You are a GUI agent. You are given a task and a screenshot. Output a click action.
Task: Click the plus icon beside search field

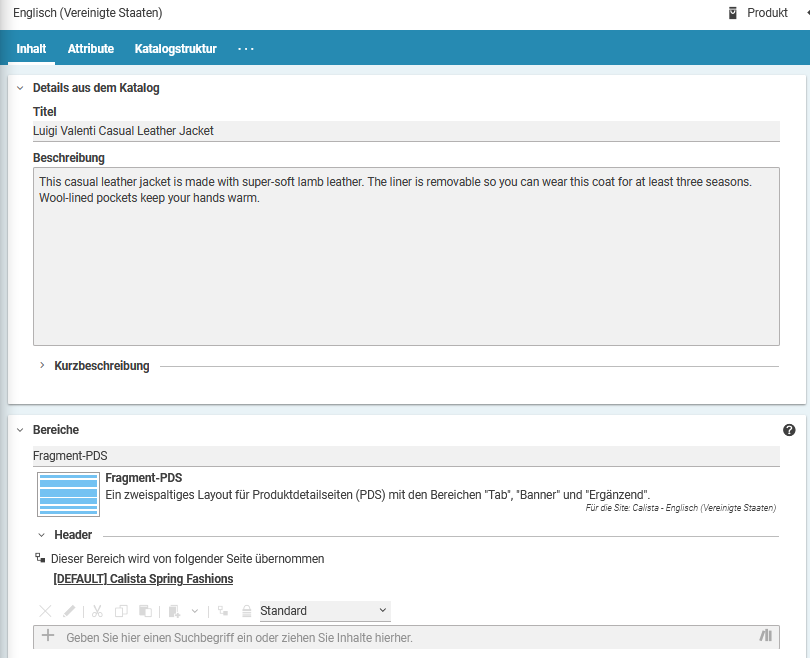48,636
